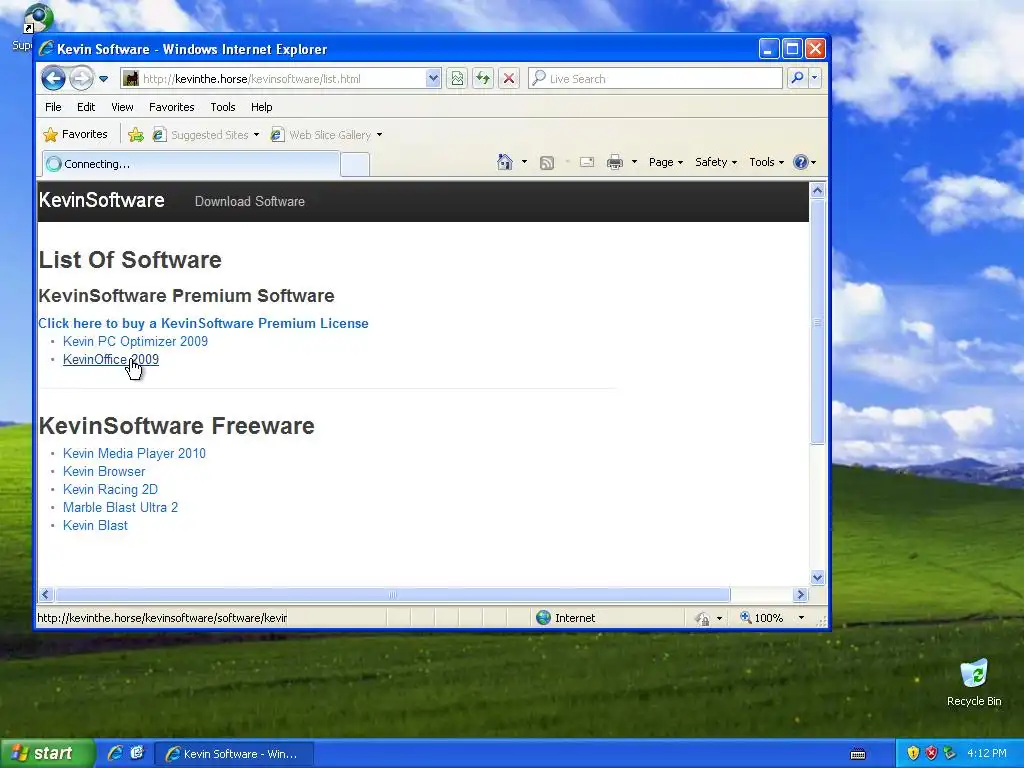The image size is (1024, 768).
Task: Open the Favorites menu
Action: [x=172, y=107]
